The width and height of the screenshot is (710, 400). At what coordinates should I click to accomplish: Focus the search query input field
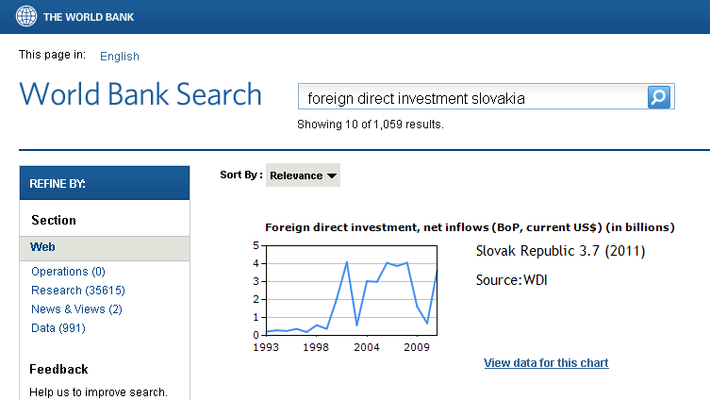(x=472, y=97)
